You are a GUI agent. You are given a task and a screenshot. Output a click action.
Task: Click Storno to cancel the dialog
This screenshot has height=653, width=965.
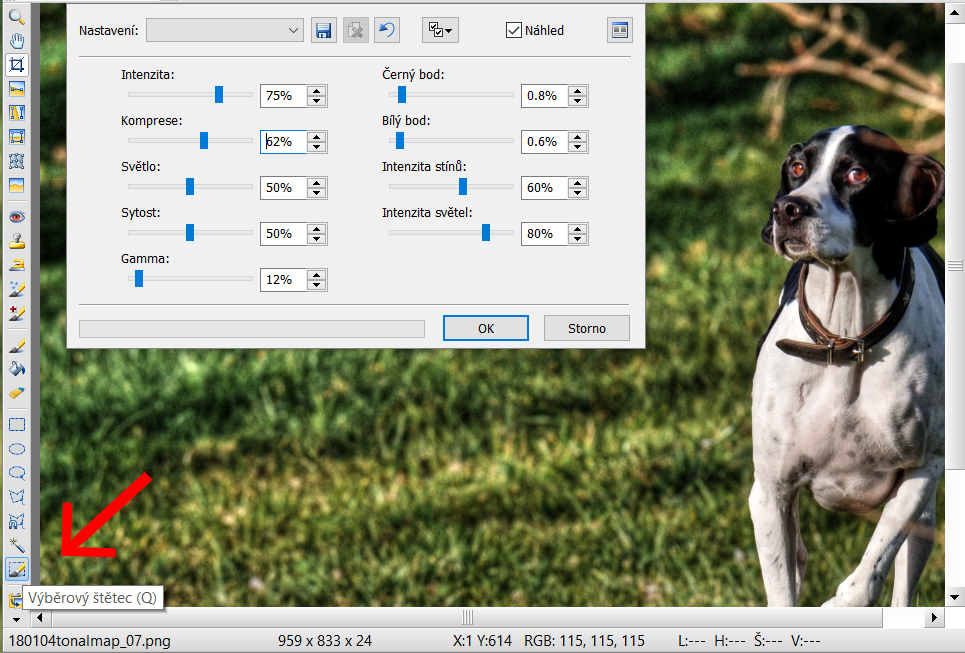587,328
